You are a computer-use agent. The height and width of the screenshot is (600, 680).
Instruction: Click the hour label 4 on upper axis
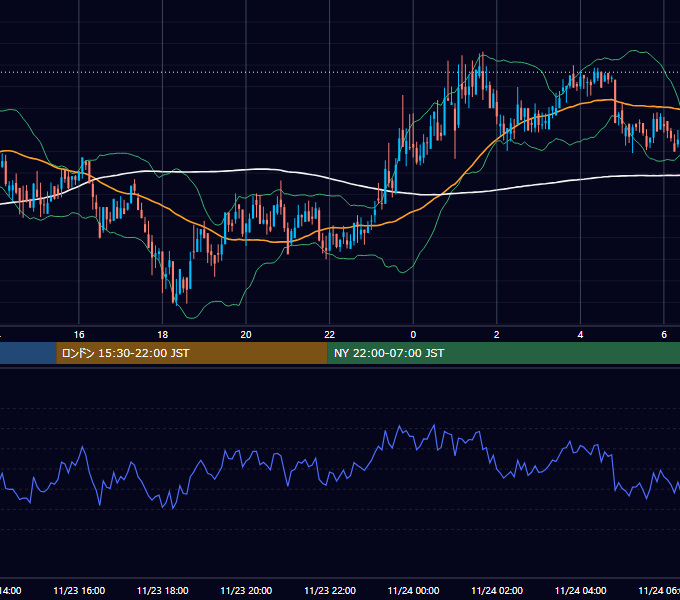[x=580, y=335]
